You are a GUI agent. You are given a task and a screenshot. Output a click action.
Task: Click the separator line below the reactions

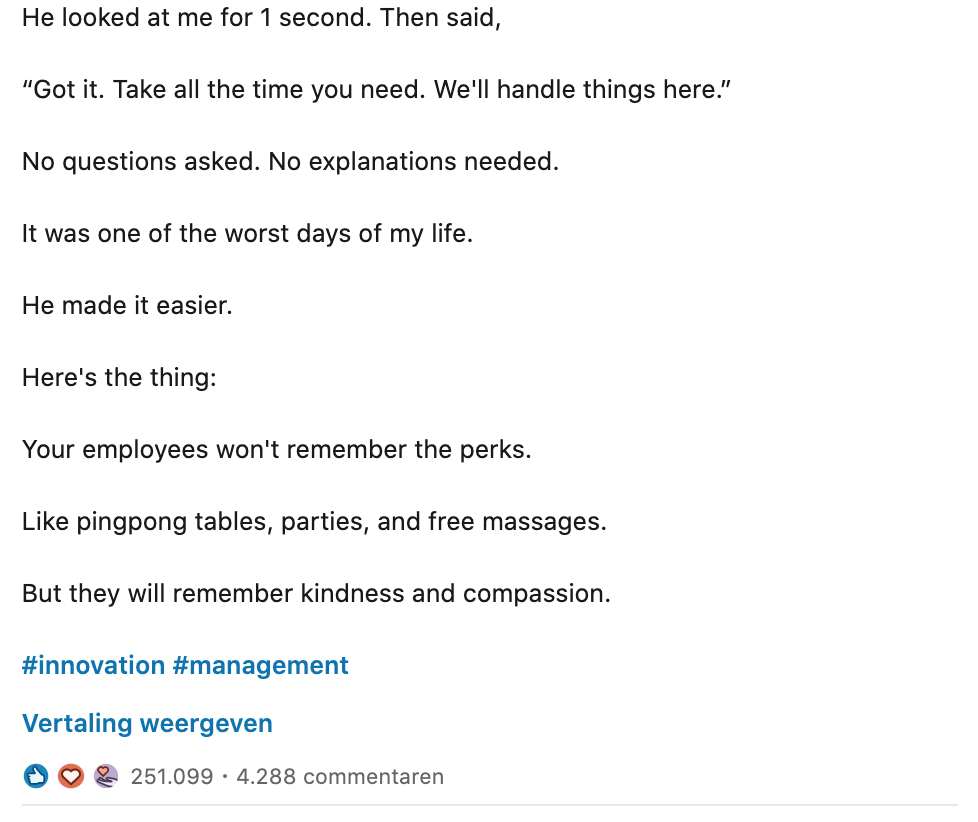tap(489, 804)
